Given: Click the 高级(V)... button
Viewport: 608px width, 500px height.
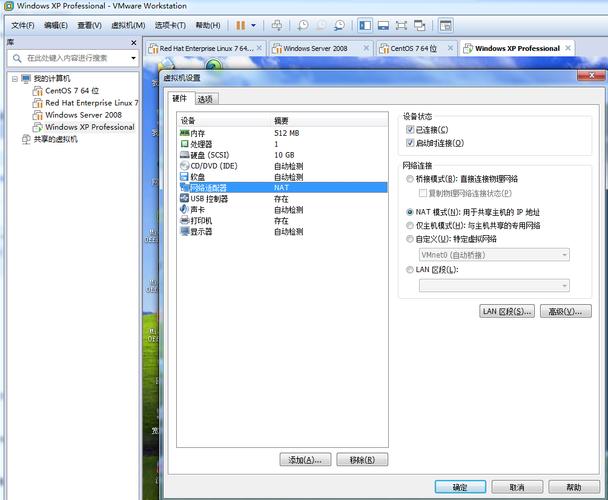Looking at the screenshot, I should [x=565, y=311].
